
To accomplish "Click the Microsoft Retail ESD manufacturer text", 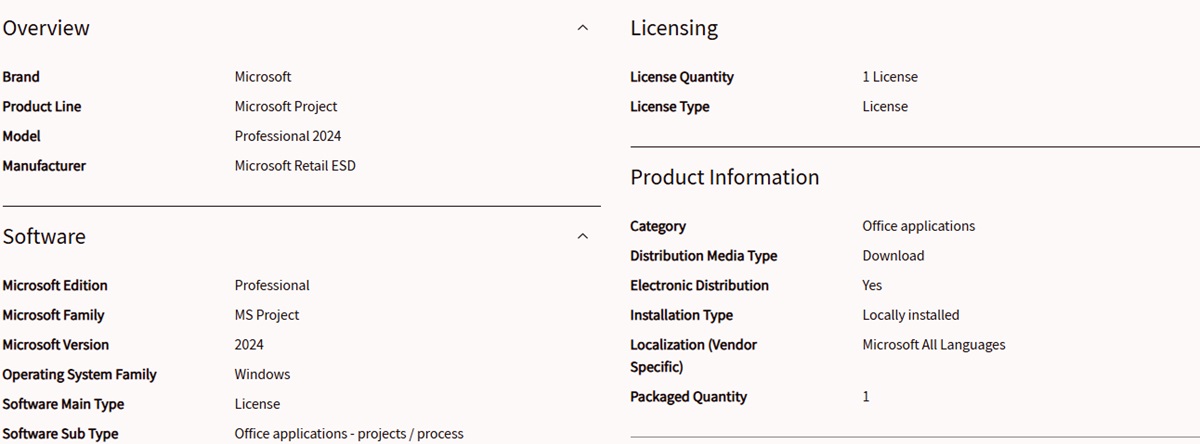I will (x=295, y=166).
